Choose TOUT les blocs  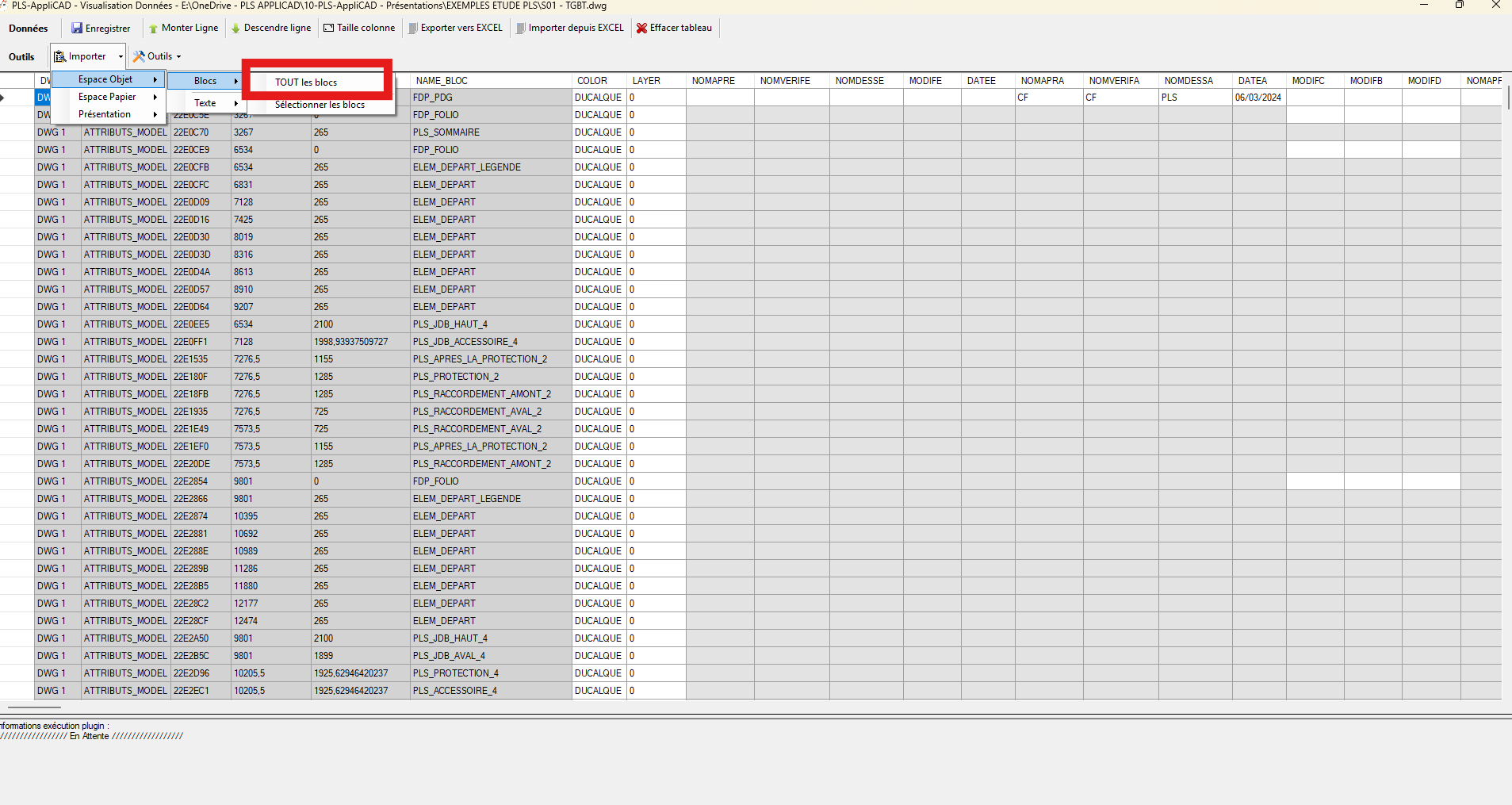pos(305,82)
